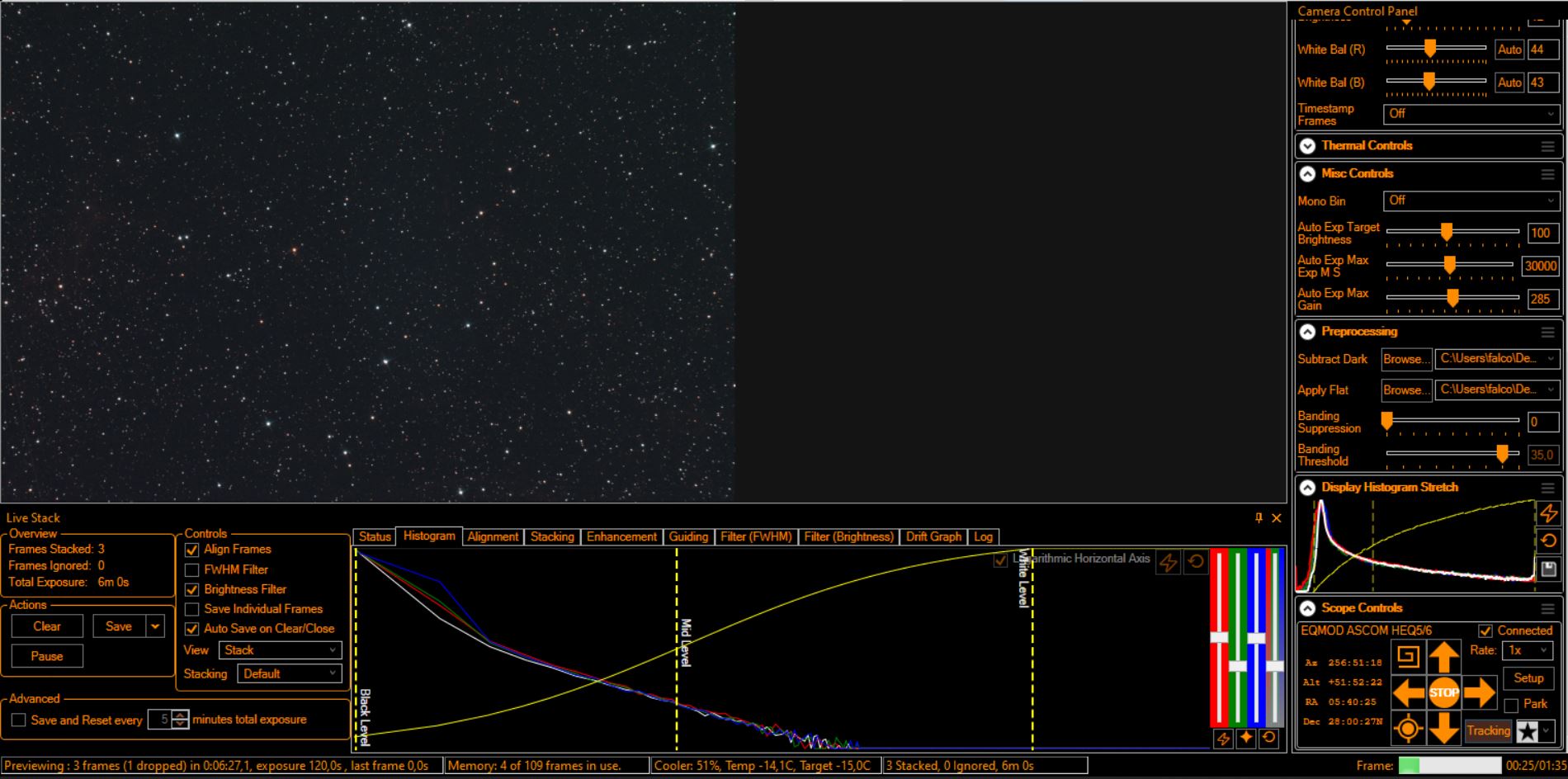This screenshot has width=1568, height=779.
Task: Open the Preprocessing panel menu icon
Action: point(1547,332)
